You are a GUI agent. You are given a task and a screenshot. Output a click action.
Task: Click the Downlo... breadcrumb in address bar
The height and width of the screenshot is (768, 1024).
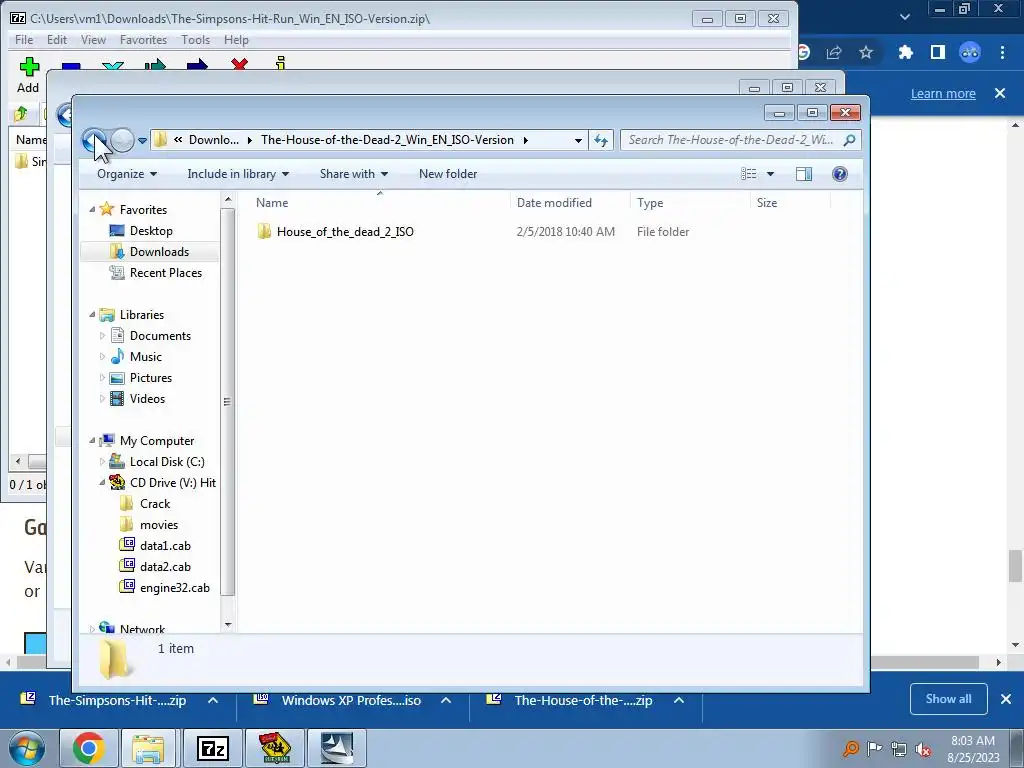(214, 140)
